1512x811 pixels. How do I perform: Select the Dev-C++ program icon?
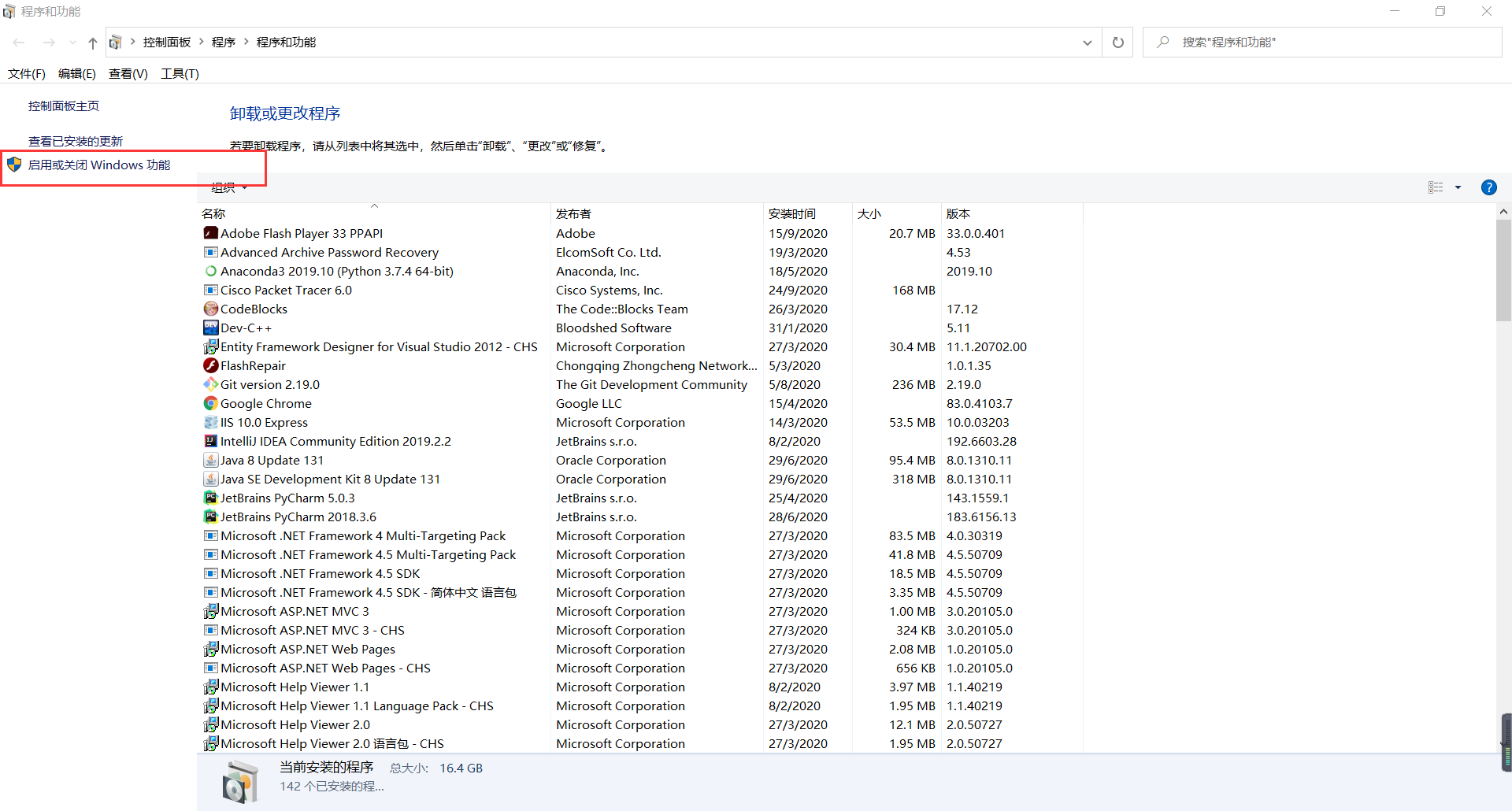210,328
